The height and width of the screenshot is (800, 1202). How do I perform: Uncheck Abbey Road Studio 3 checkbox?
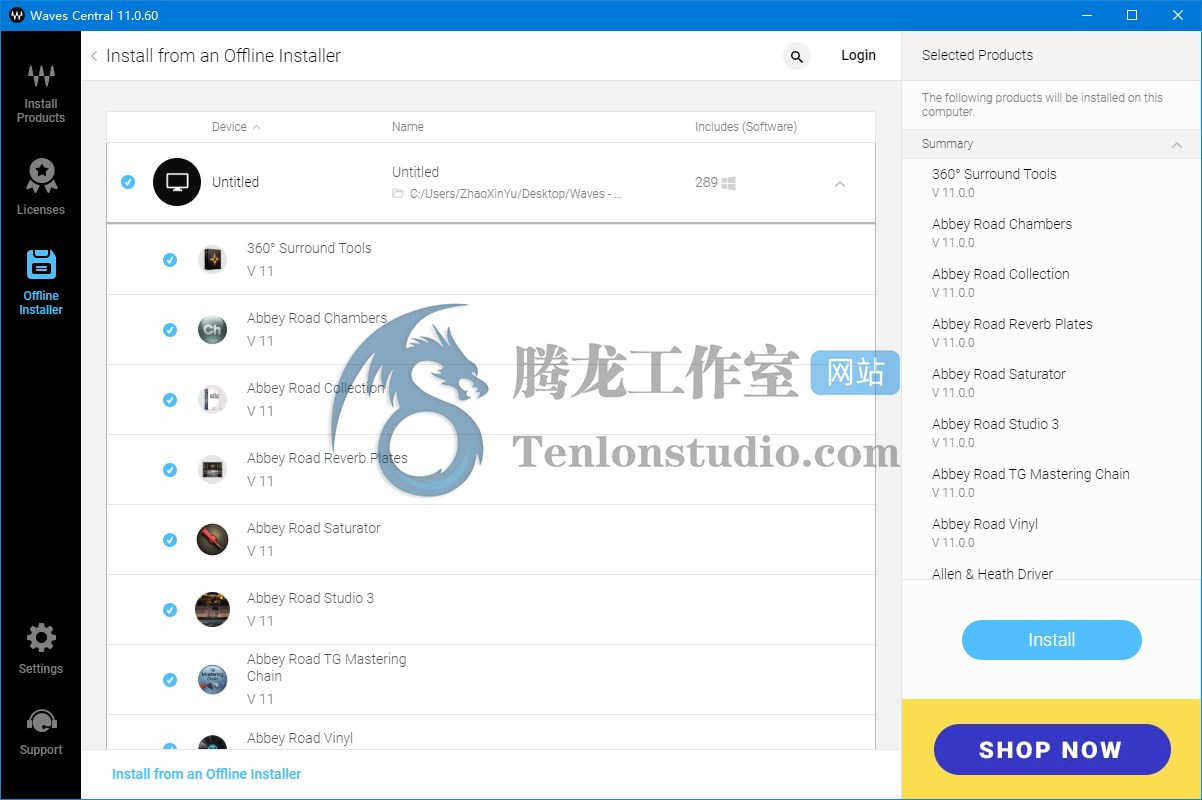coord(170,610)
